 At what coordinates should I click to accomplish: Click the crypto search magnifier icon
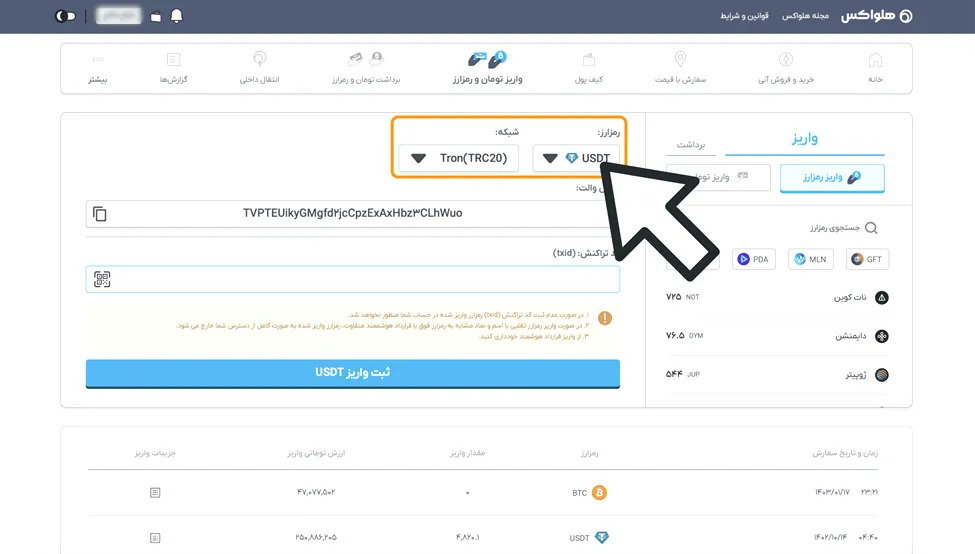click(x=871, y=228)
